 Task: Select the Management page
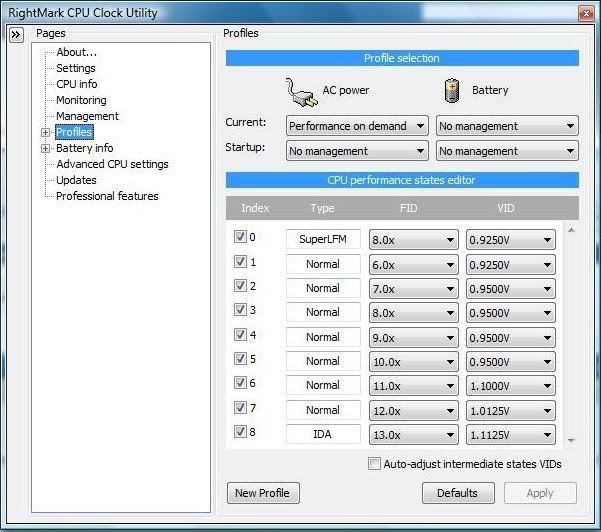point(87,116)
